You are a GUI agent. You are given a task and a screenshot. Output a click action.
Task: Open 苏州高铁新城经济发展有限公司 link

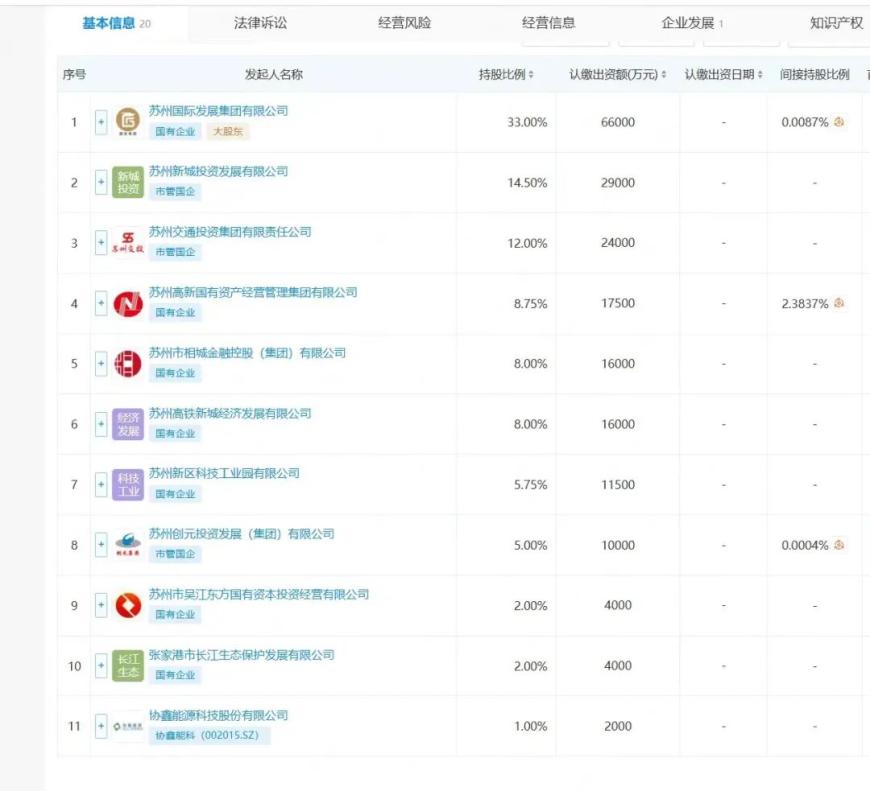[x=230, y=413]
